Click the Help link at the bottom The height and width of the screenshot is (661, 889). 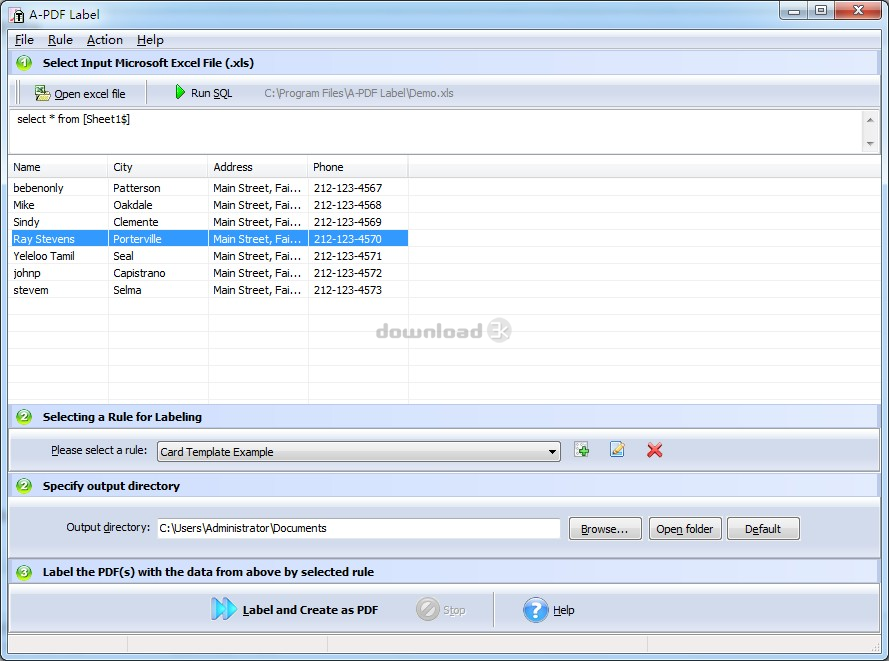tap(564, 610)
